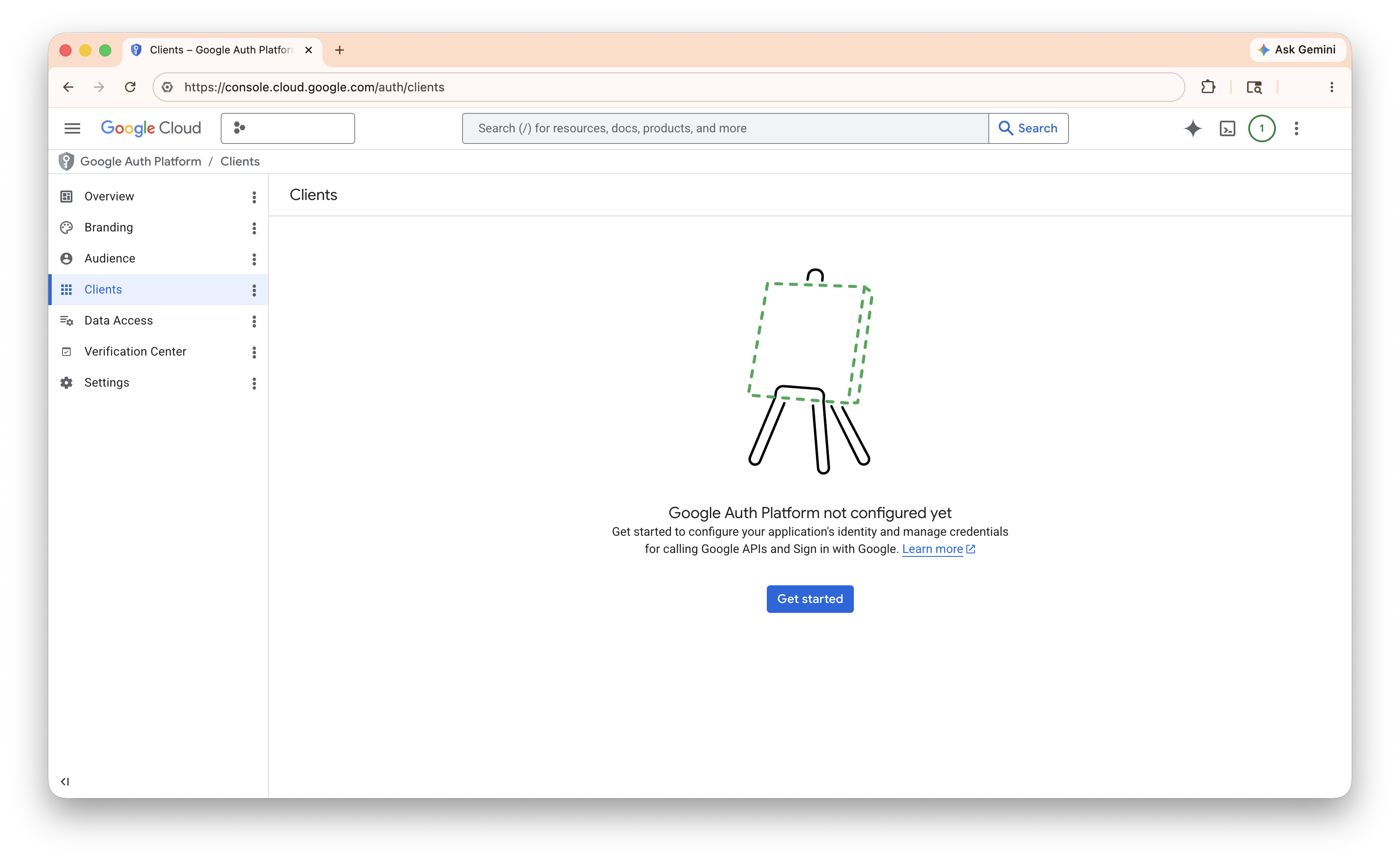1400x862 pixels.
Task: Click the blue Search button
Action: point(1028,128)
